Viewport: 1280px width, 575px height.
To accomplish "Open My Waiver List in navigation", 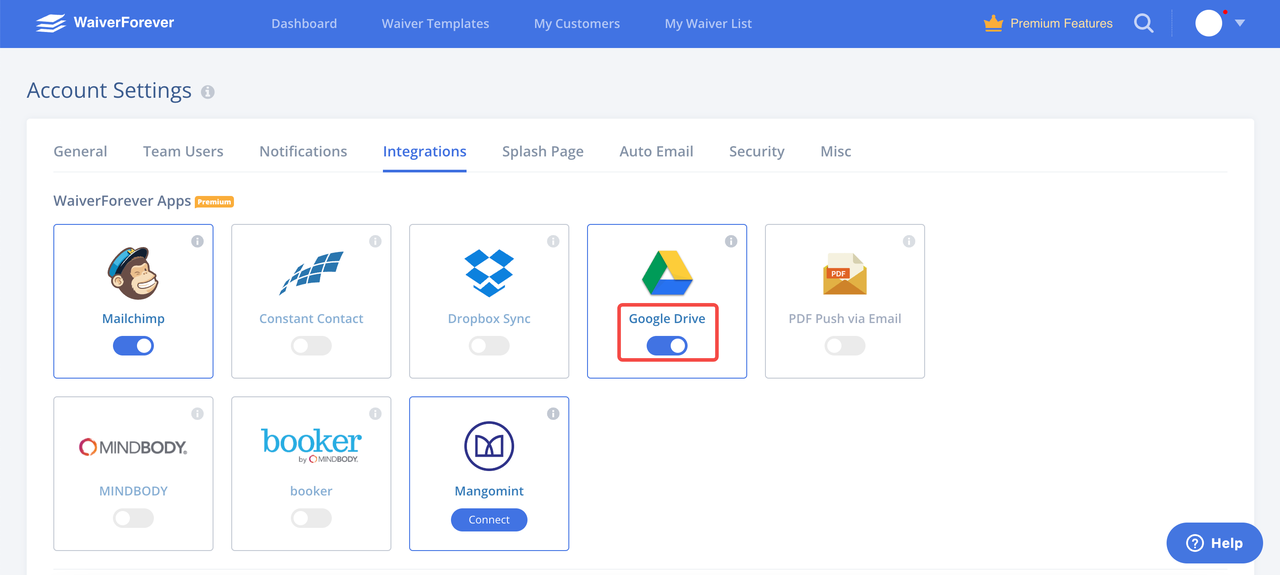I will pos(708,23).
